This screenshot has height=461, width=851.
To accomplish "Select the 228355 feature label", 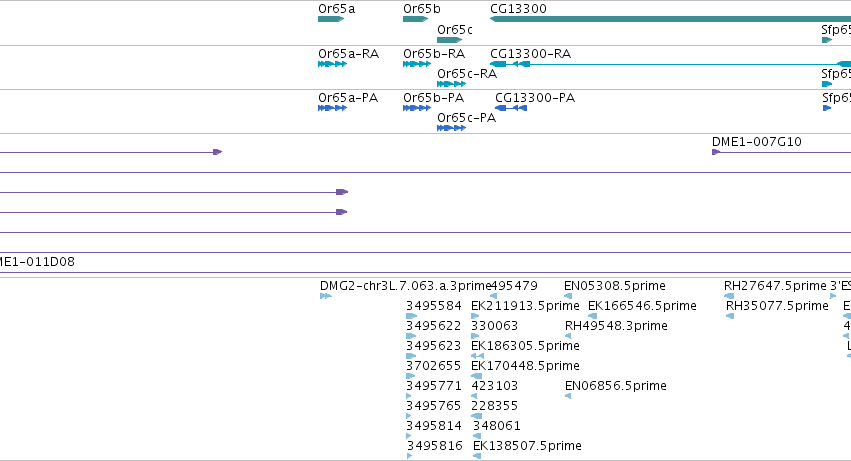I will 494,406.
